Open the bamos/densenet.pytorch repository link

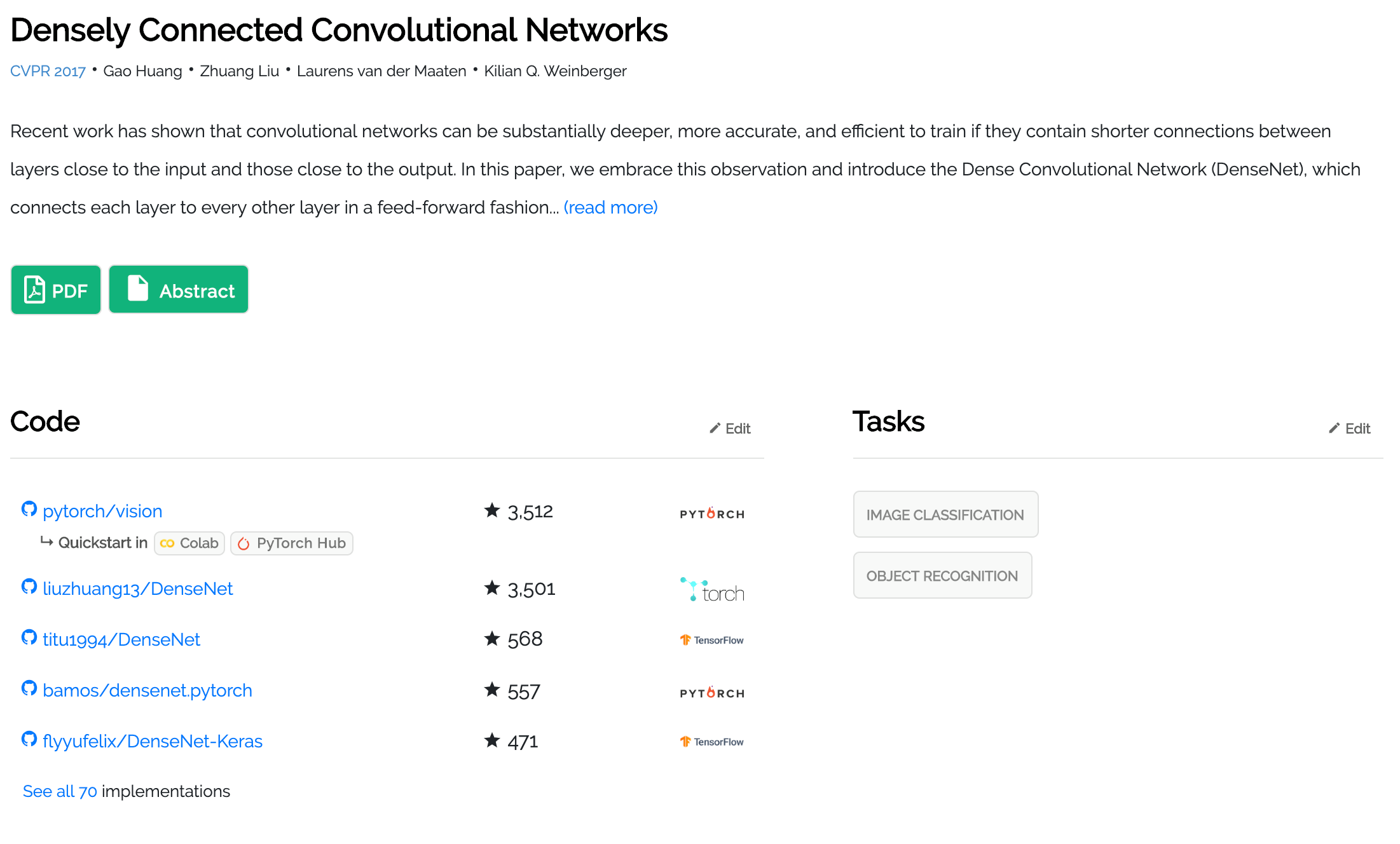[148, 691]
